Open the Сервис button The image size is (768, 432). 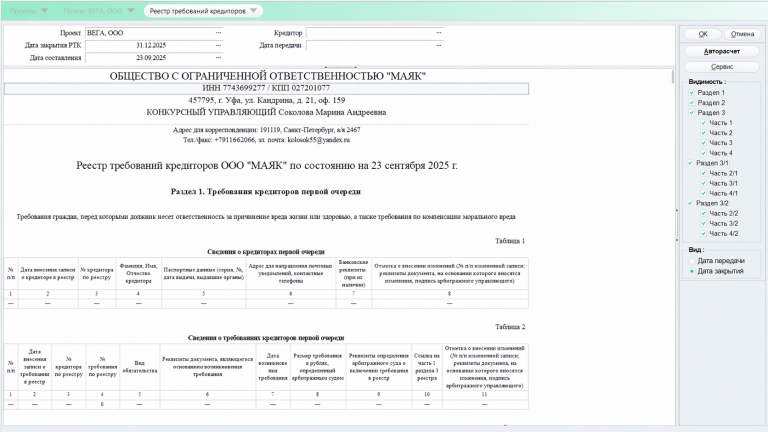[722, 67]
